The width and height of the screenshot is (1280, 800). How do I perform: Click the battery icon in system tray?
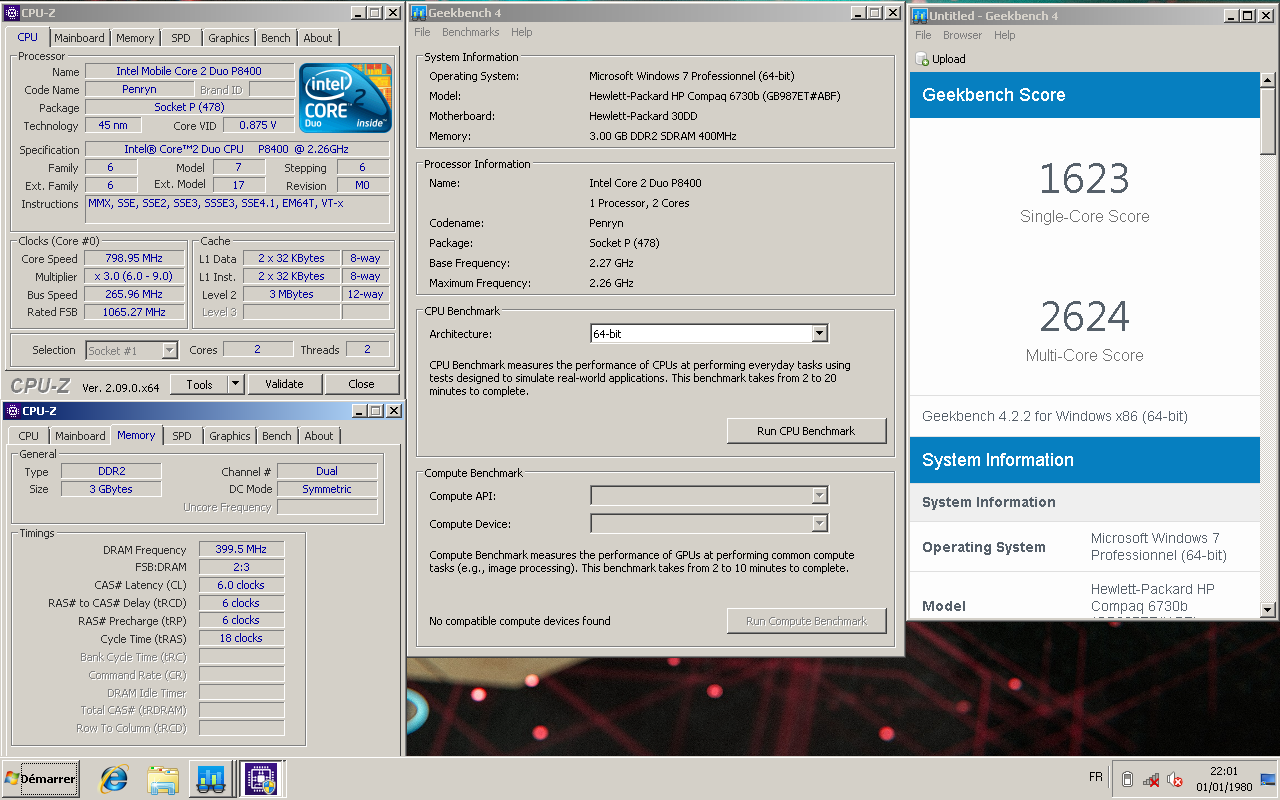[x=1127, y=779]
